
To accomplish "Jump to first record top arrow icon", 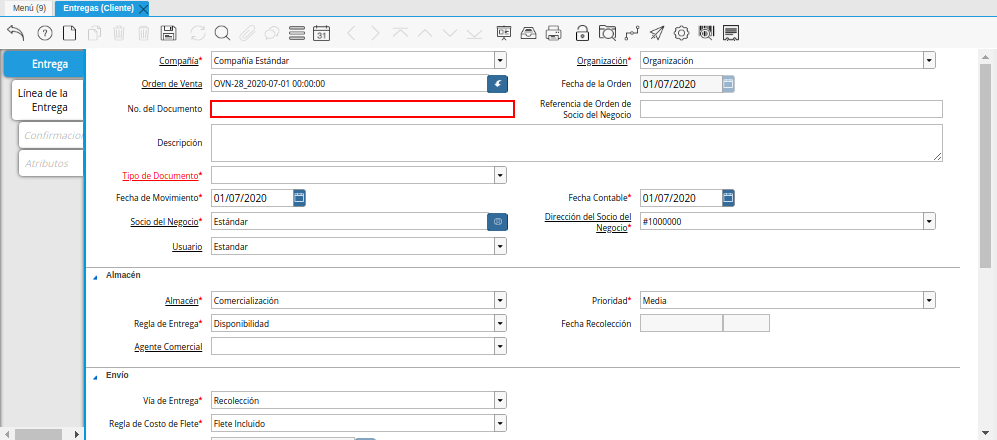I will (400, 33).
